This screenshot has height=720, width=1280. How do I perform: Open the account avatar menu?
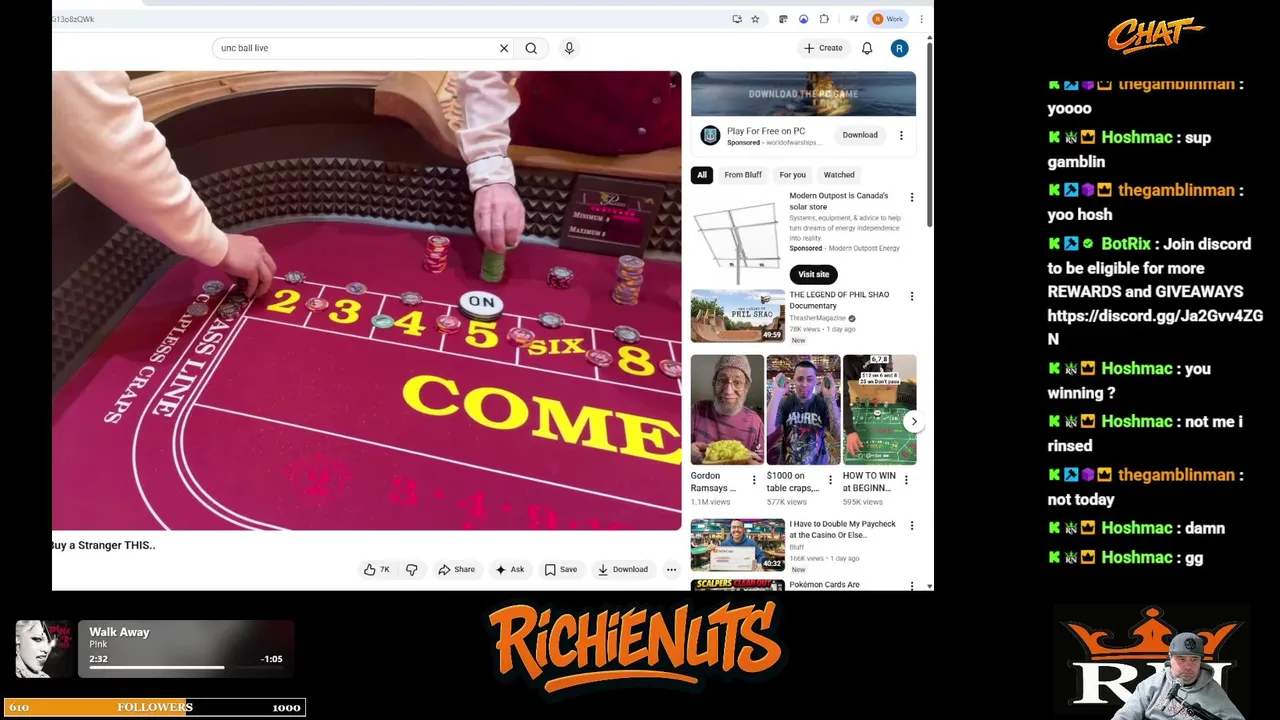tap(899, 48)
